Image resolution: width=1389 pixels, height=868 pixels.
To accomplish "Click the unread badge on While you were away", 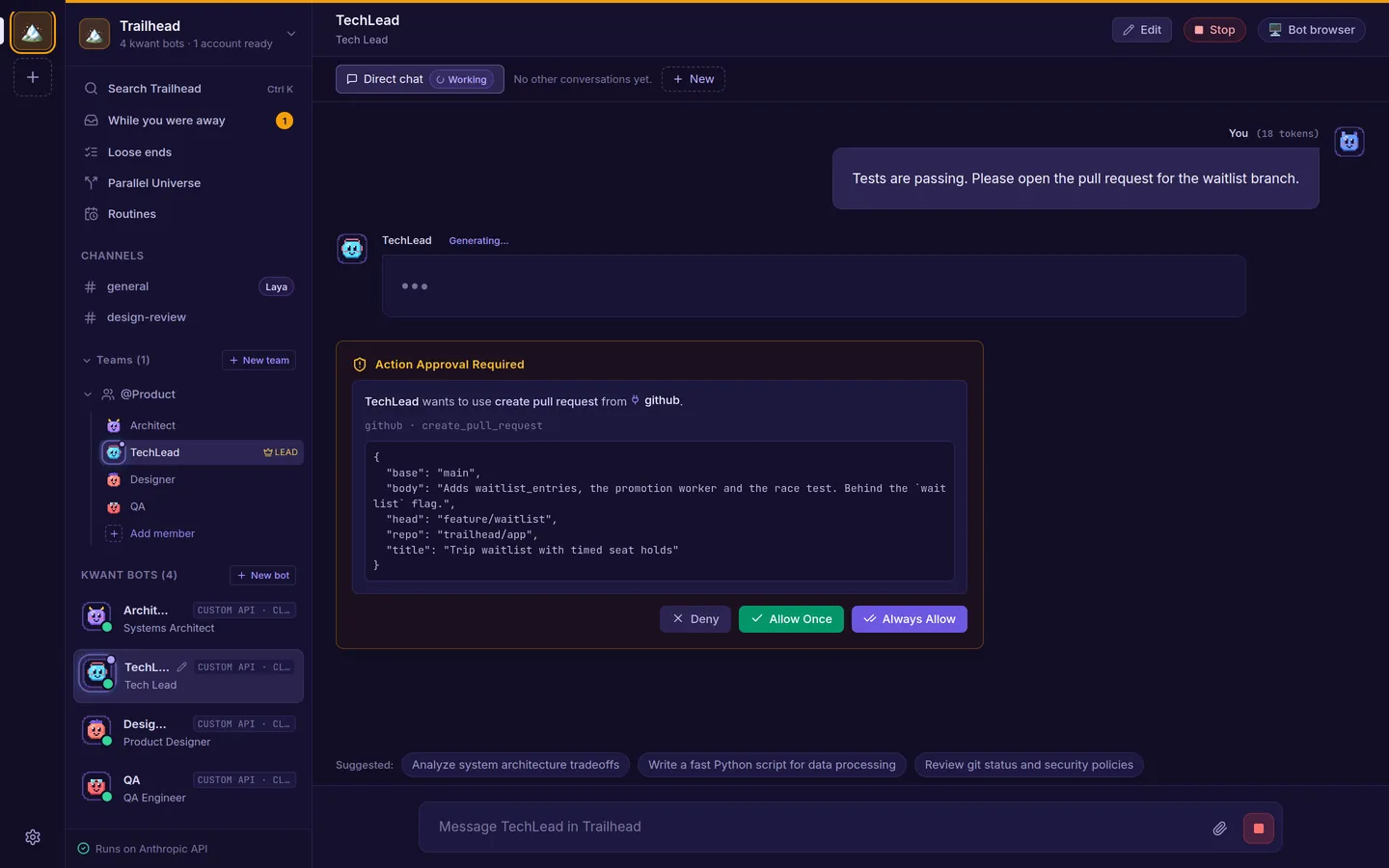I will [285, 121].
